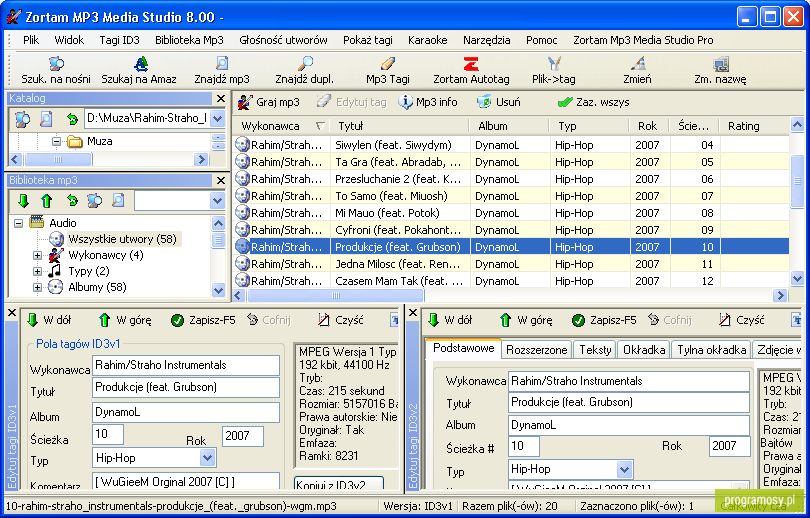Close the Katalog panel
This screenshot has width=810, height=518.
point(221,98)
